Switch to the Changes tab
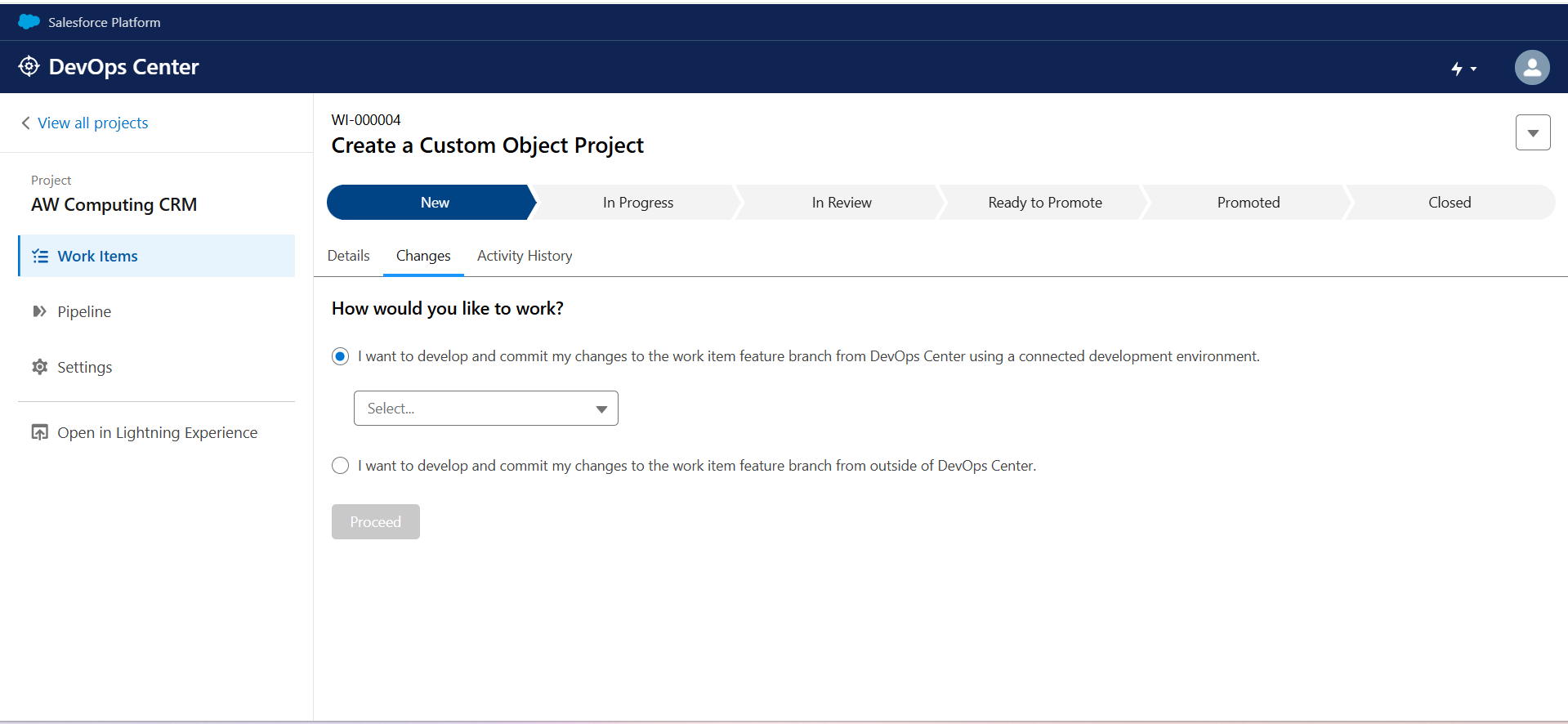The image size is (1568, 724). click(423, 256)
